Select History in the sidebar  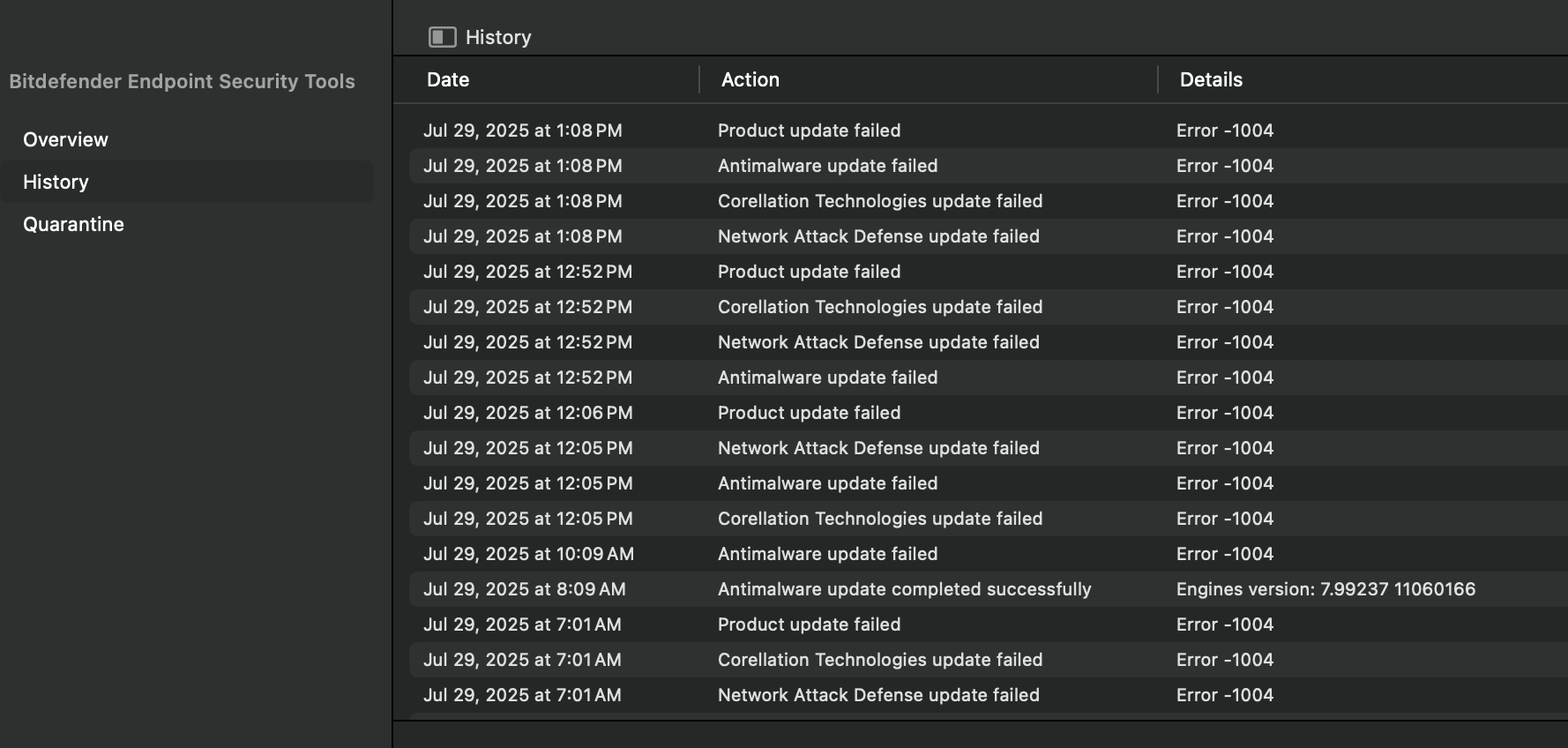point(56,182)
